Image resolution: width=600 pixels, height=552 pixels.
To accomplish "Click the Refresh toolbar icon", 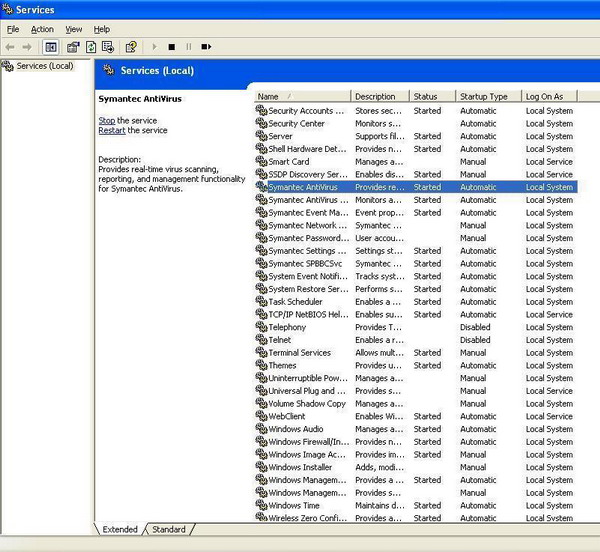I will click(x=91, y=47).
